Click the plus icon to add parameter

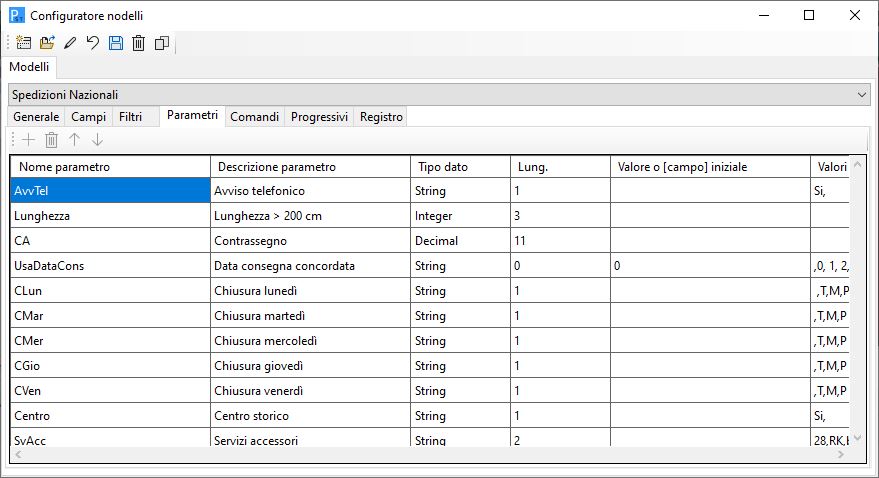(x=28, y=140)
